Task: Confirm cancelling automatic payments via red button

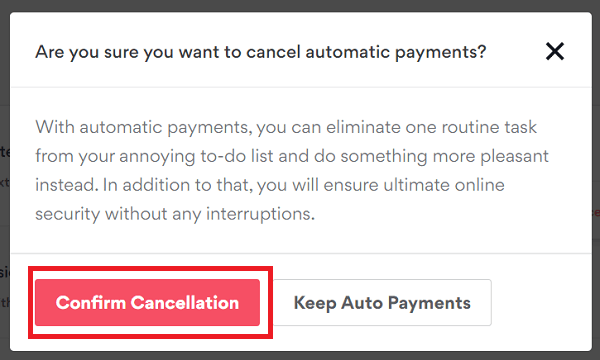Action: [x=147, y=302]
